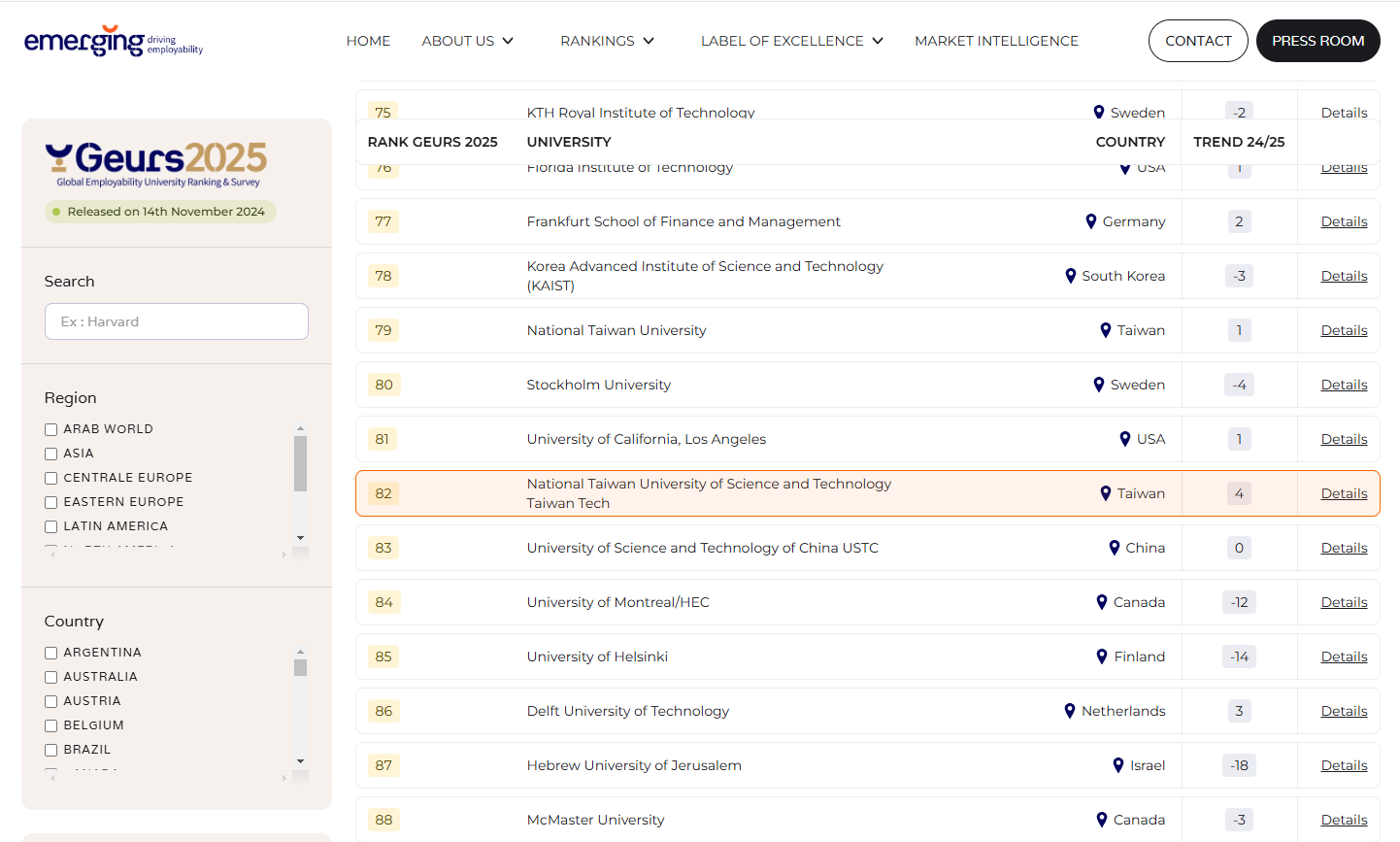Open MARKET INTELLIGENCE from the navigation
The image size is (1400, 842).
point(996,41)
